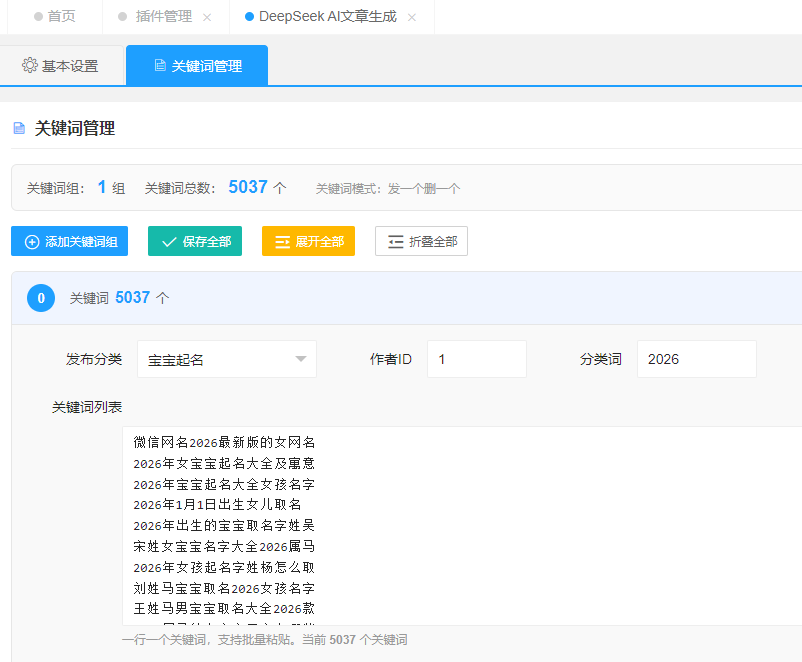Focus the 作者ID input field
The image size is (802, 662).
[x=476, y=359]
